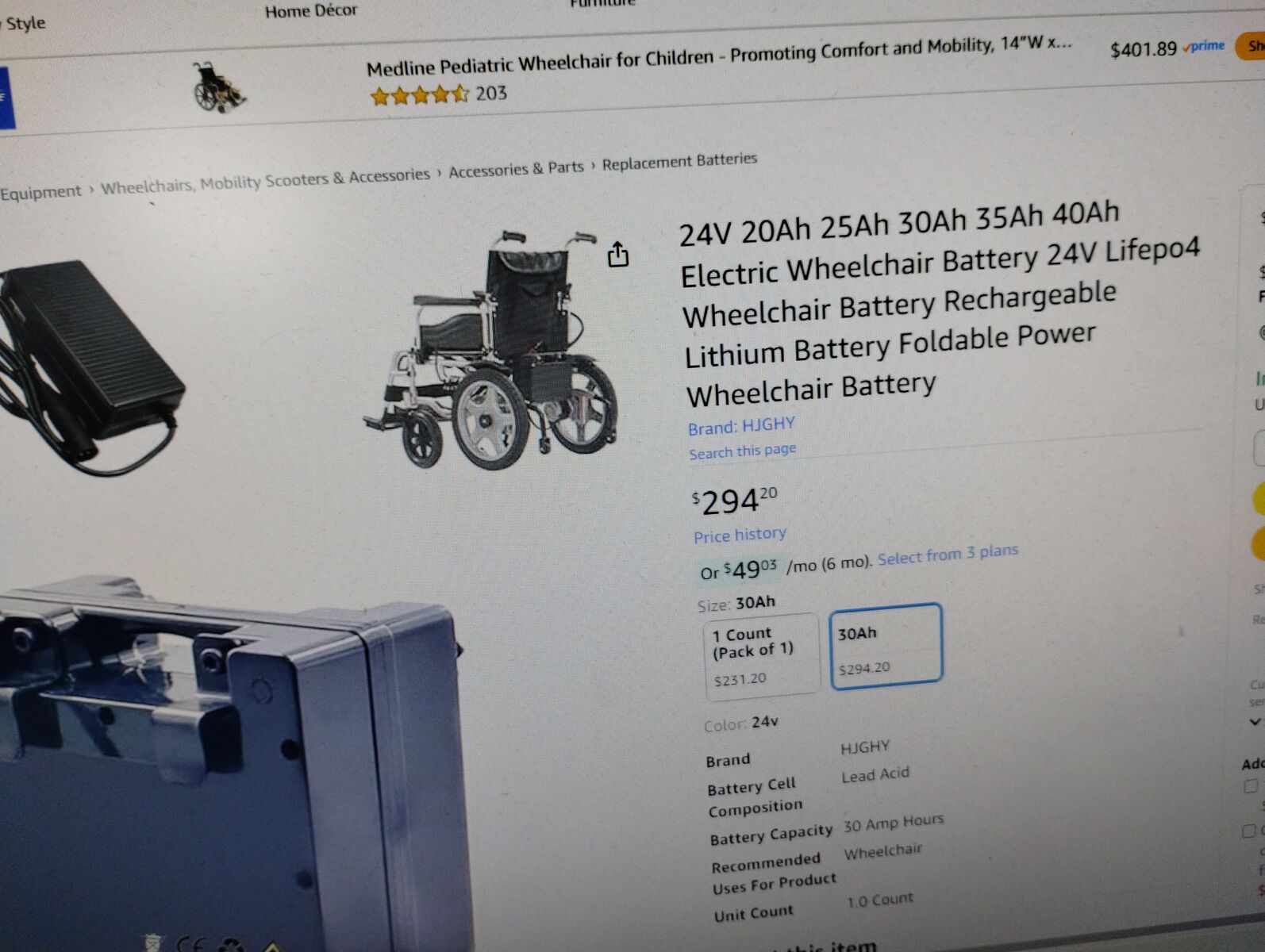Open the Price history link
Screen dimensions: 1265x952
tap(740, 535)
